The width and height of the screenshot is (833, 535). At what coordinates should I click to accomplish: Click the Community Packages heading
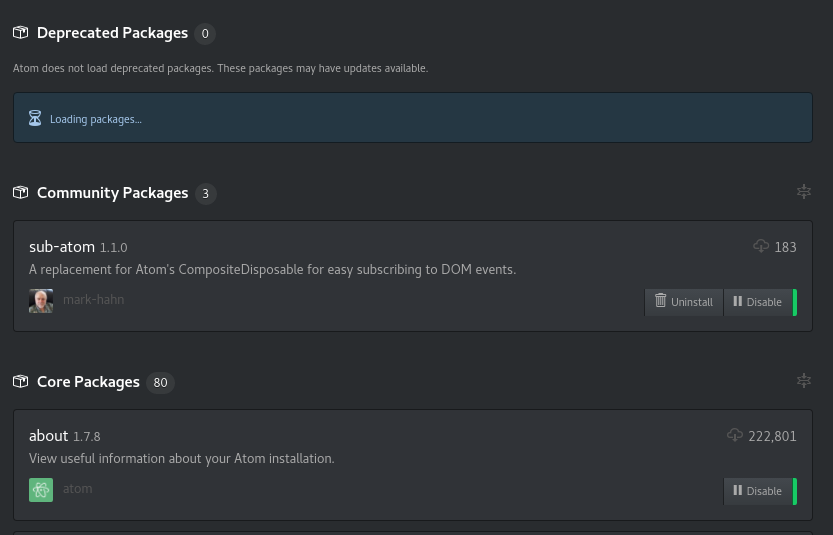point(113,193)
